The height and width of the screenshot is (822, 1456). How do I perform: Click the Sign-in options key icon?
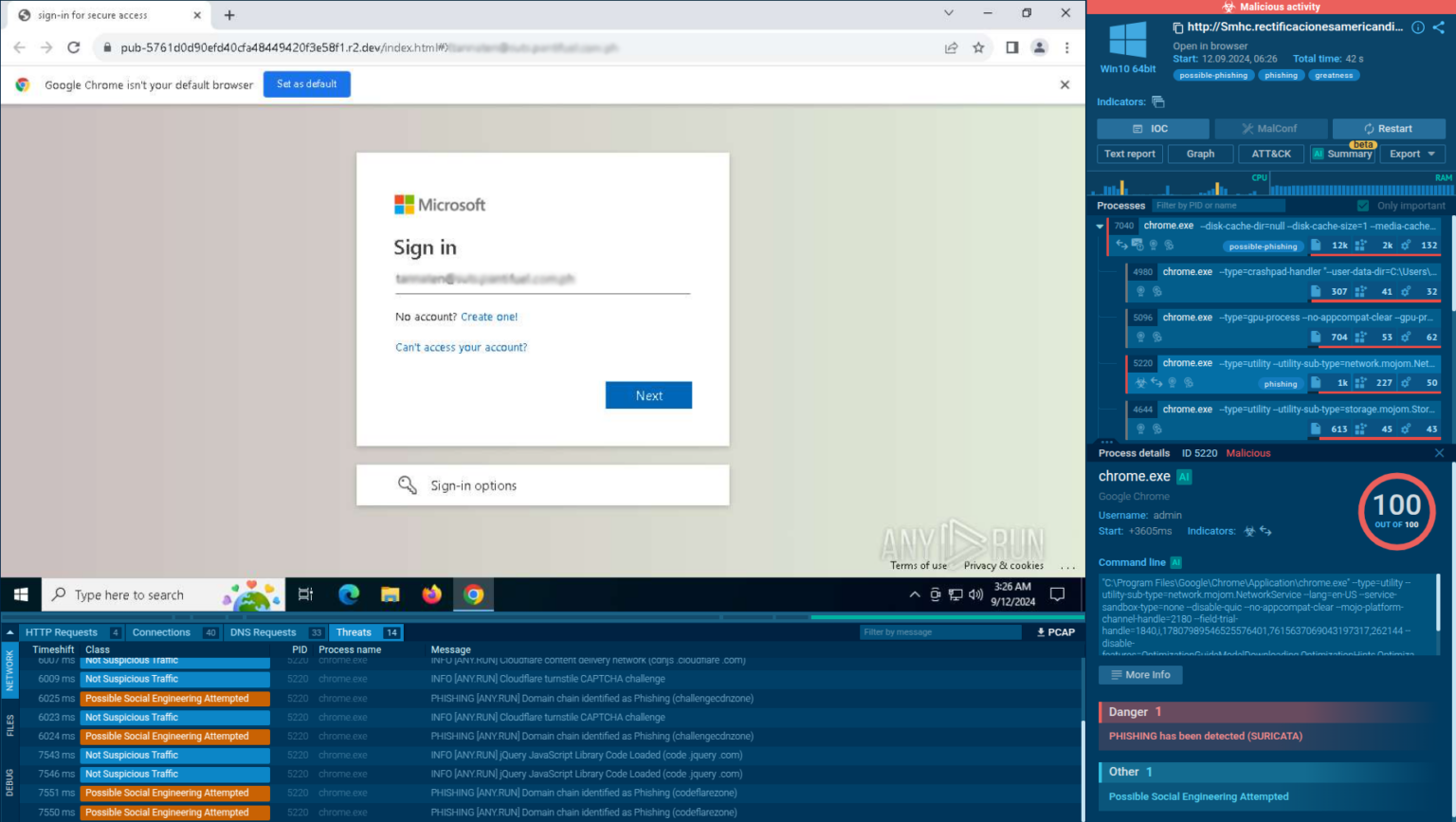tap(408, 485)
